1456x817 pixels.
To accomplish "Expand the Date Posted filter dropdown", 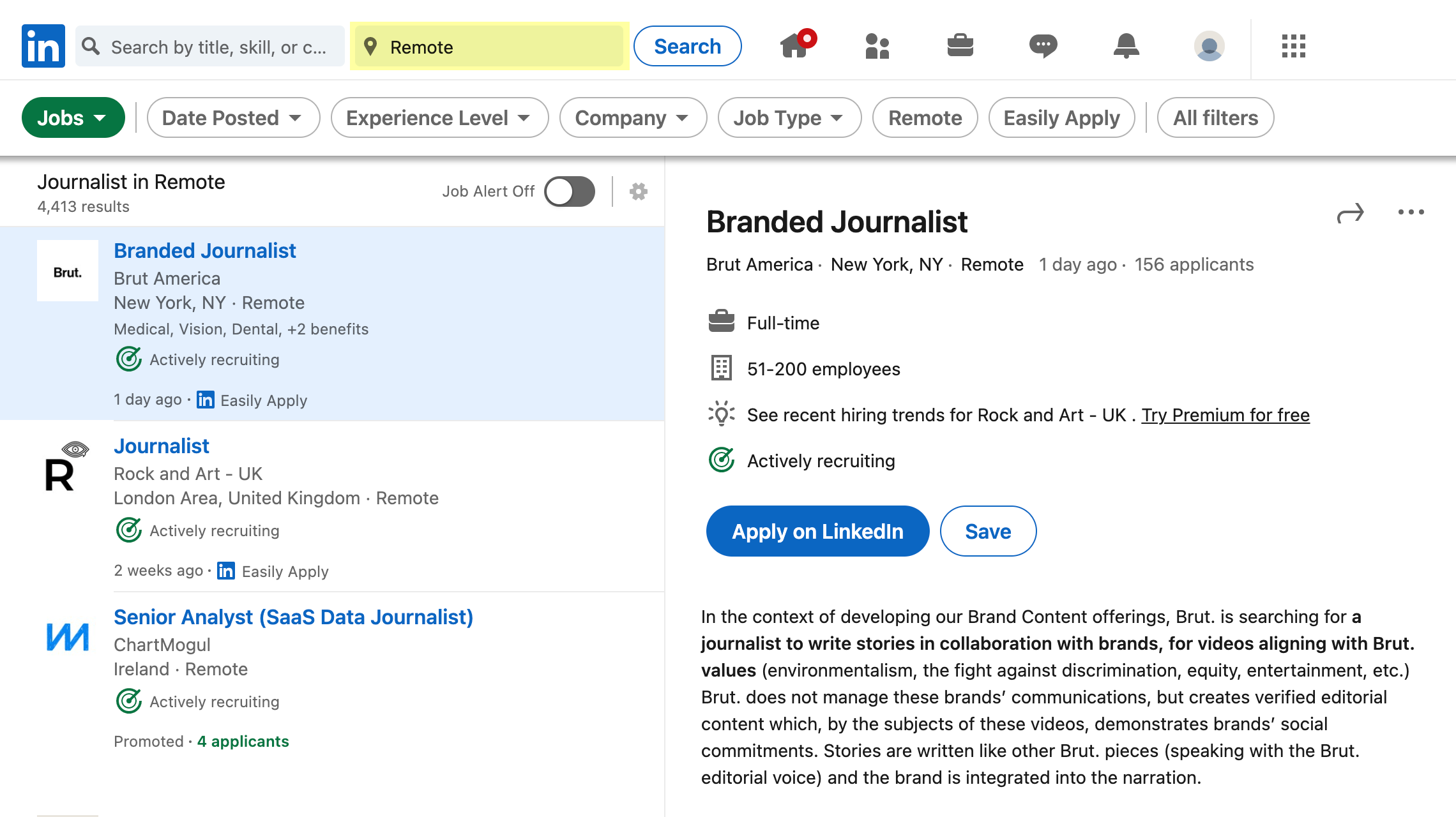I will pos(233,117).
